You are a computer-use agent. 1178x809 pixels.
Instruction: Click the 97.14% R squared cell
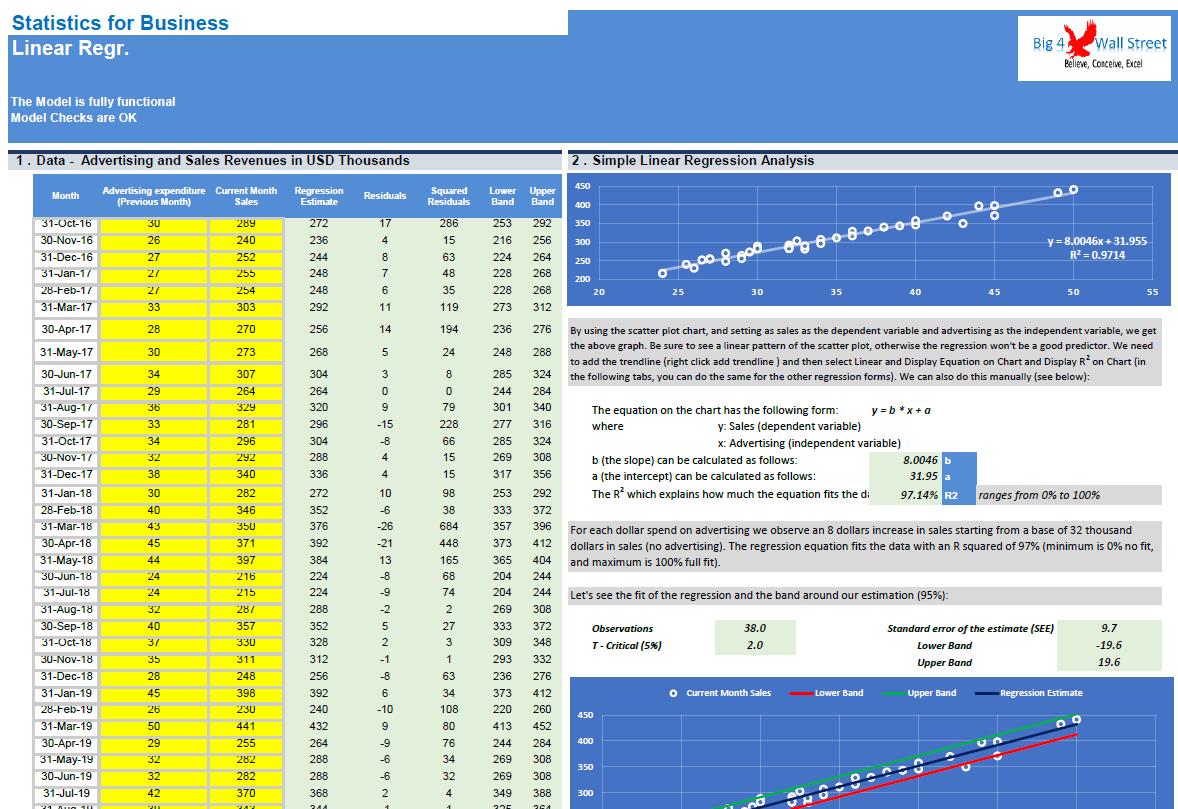pyautogui.click(x=905, y=495)
